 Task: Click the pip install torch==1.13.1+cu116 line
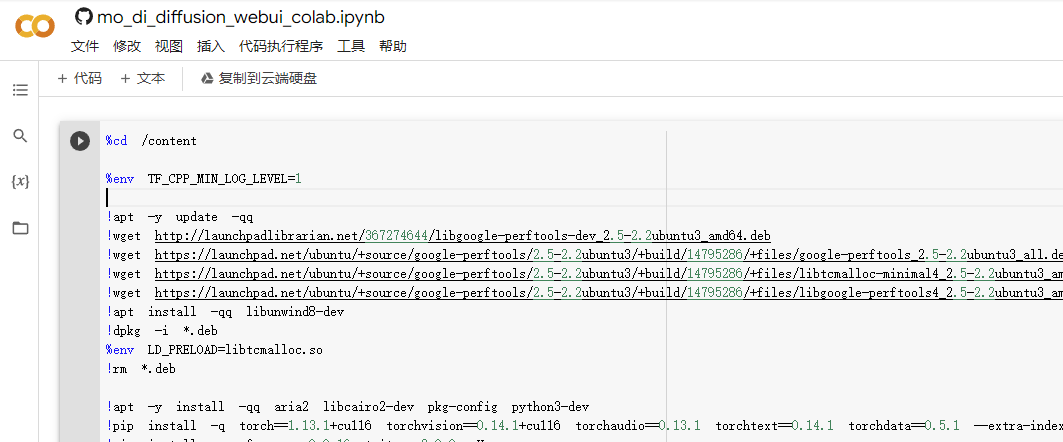click(x=584, y=426)
